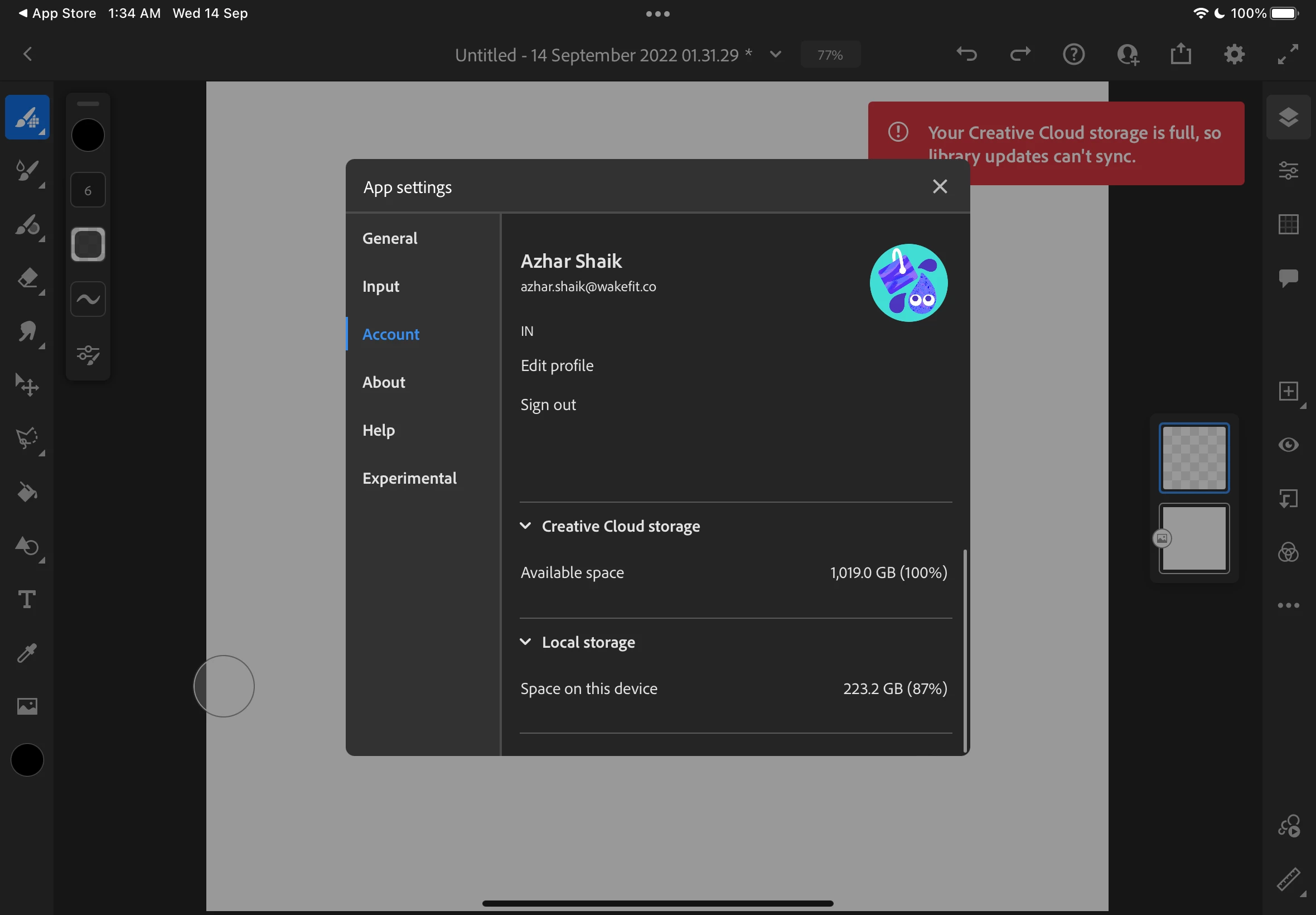Select the Eyedropper tool
This screenshot has height=915, width=1316.
coord(27,653)
